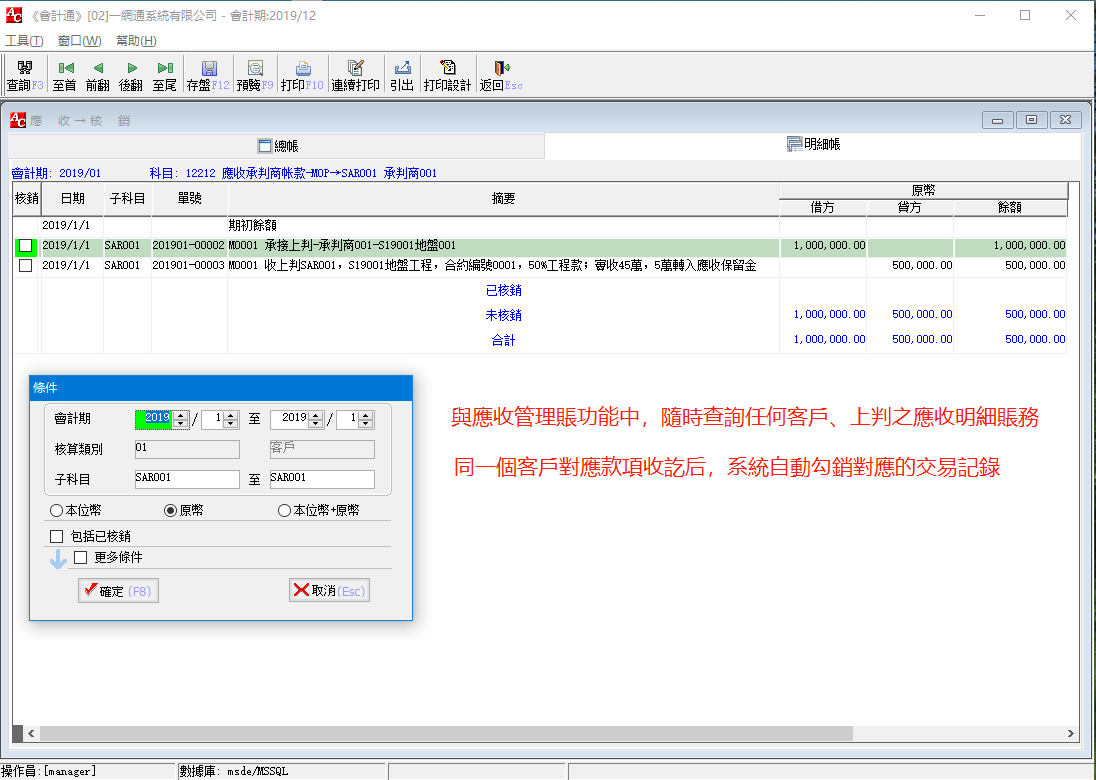Toggle the 更多條件 checkbox
Image resolution: width=1096 pixels, height=780 pixels.
point(78,557)
